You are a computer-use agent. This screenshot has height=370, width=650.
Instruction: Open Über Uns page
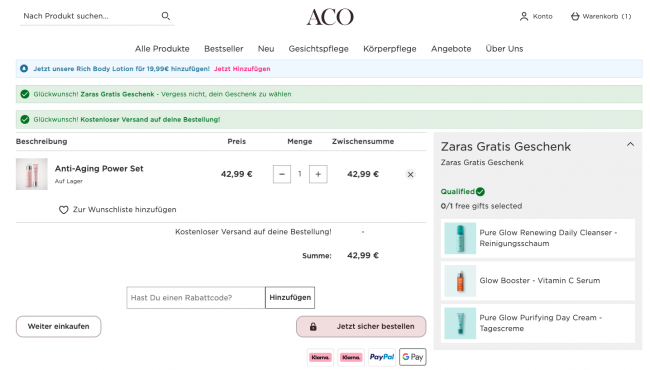(x=504, y=48)
